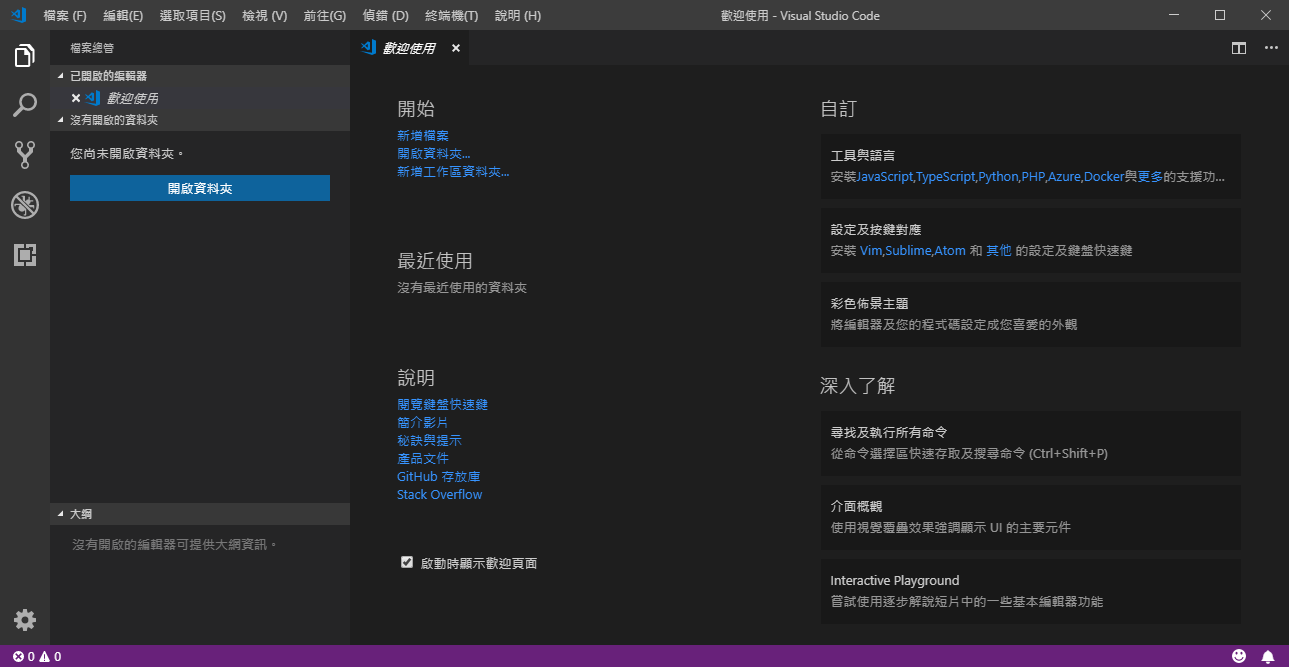Click the Vim keybindings link
Viewport: 1289px width, 667px height.
871,251
